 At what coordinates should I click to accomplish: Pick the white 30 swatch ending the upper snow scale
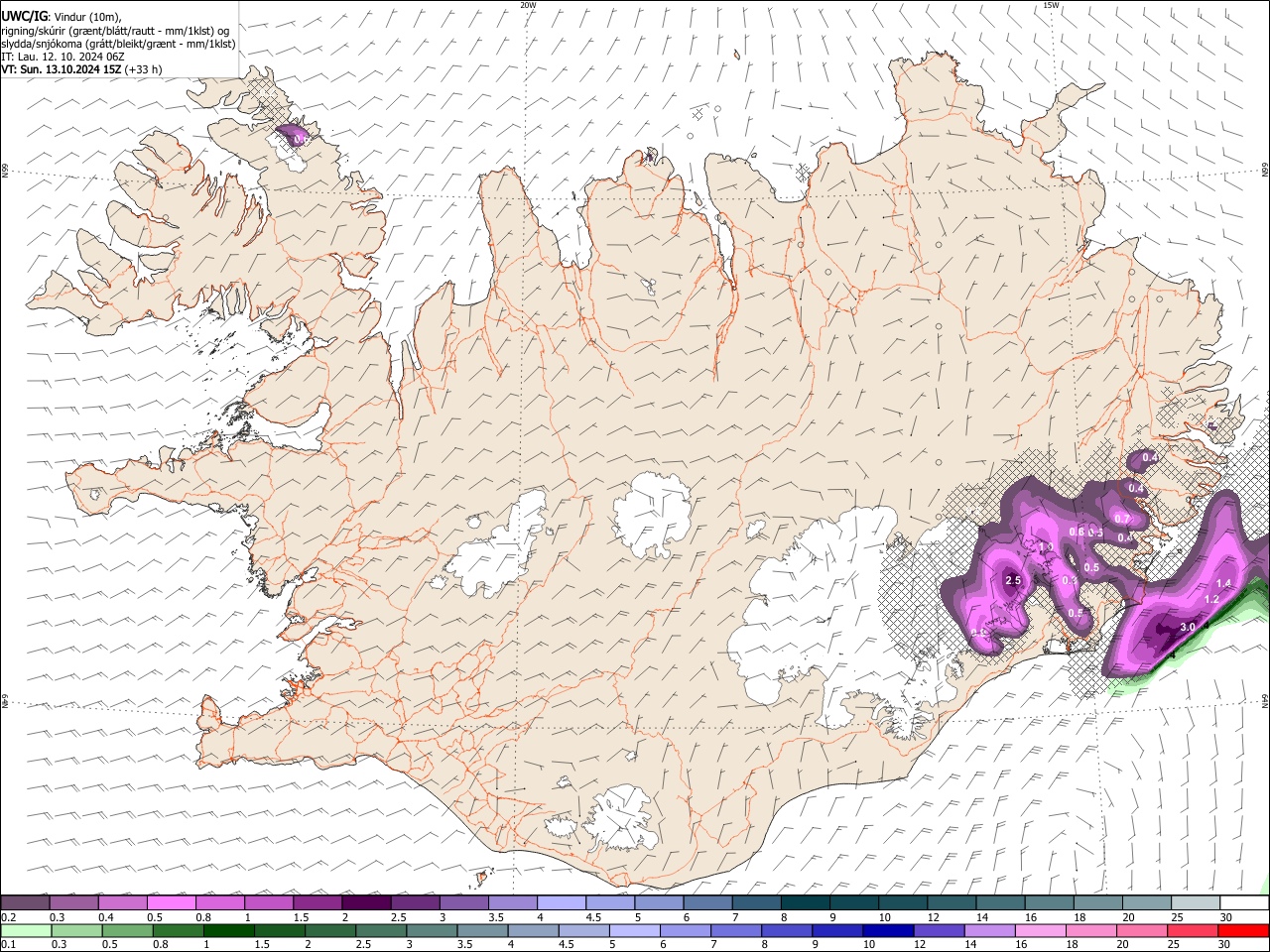pos(1244,902)
